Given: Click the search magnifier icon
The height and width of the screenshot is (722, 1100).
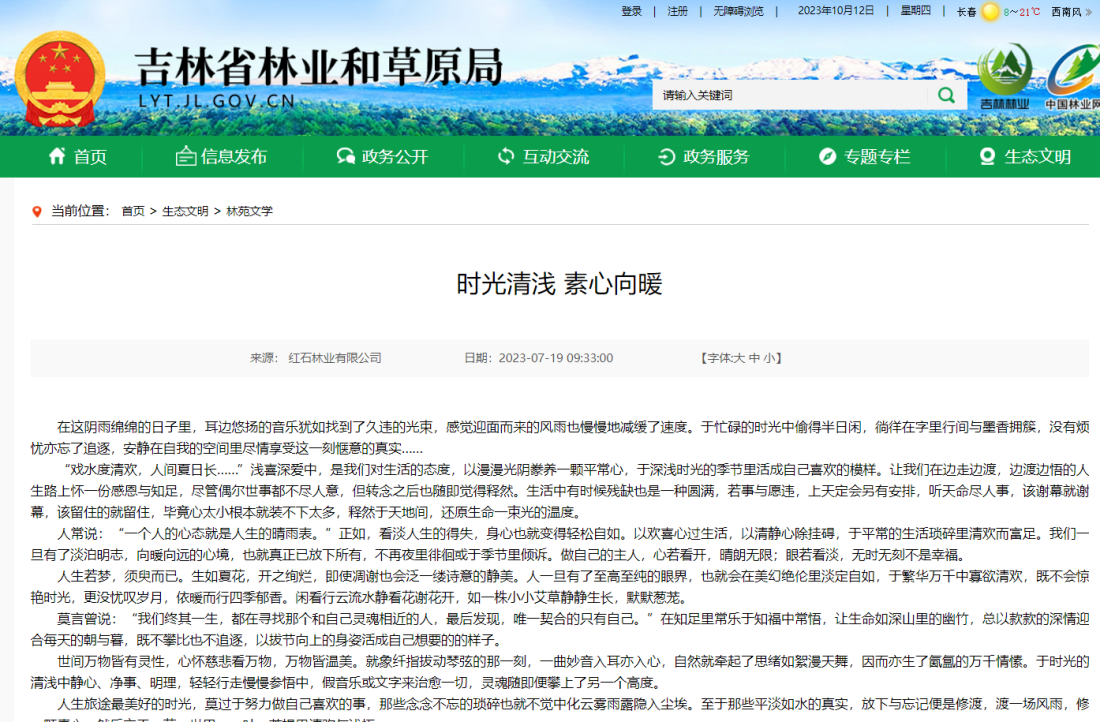Looking at the screenshot, I should tap(945, 93).
